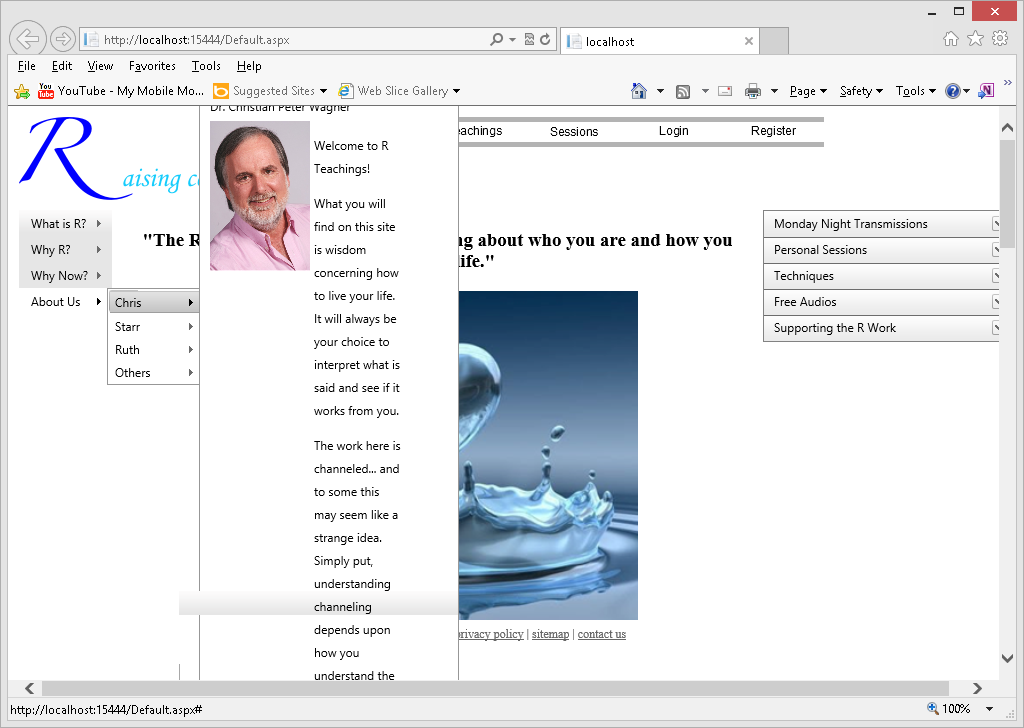Click the Read mail icon
This screenshot has width=1024, height=728.
(x=725, y=91)
